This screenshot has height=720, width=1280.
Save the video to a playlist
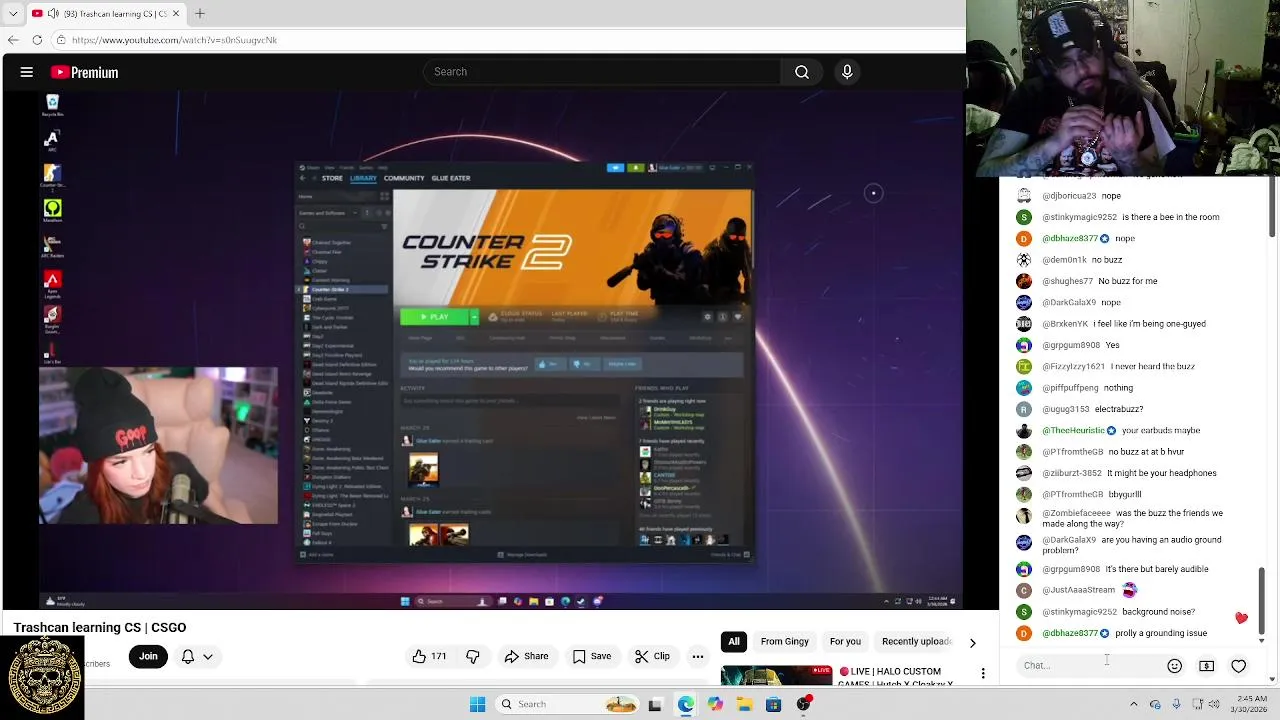(592, 656)
